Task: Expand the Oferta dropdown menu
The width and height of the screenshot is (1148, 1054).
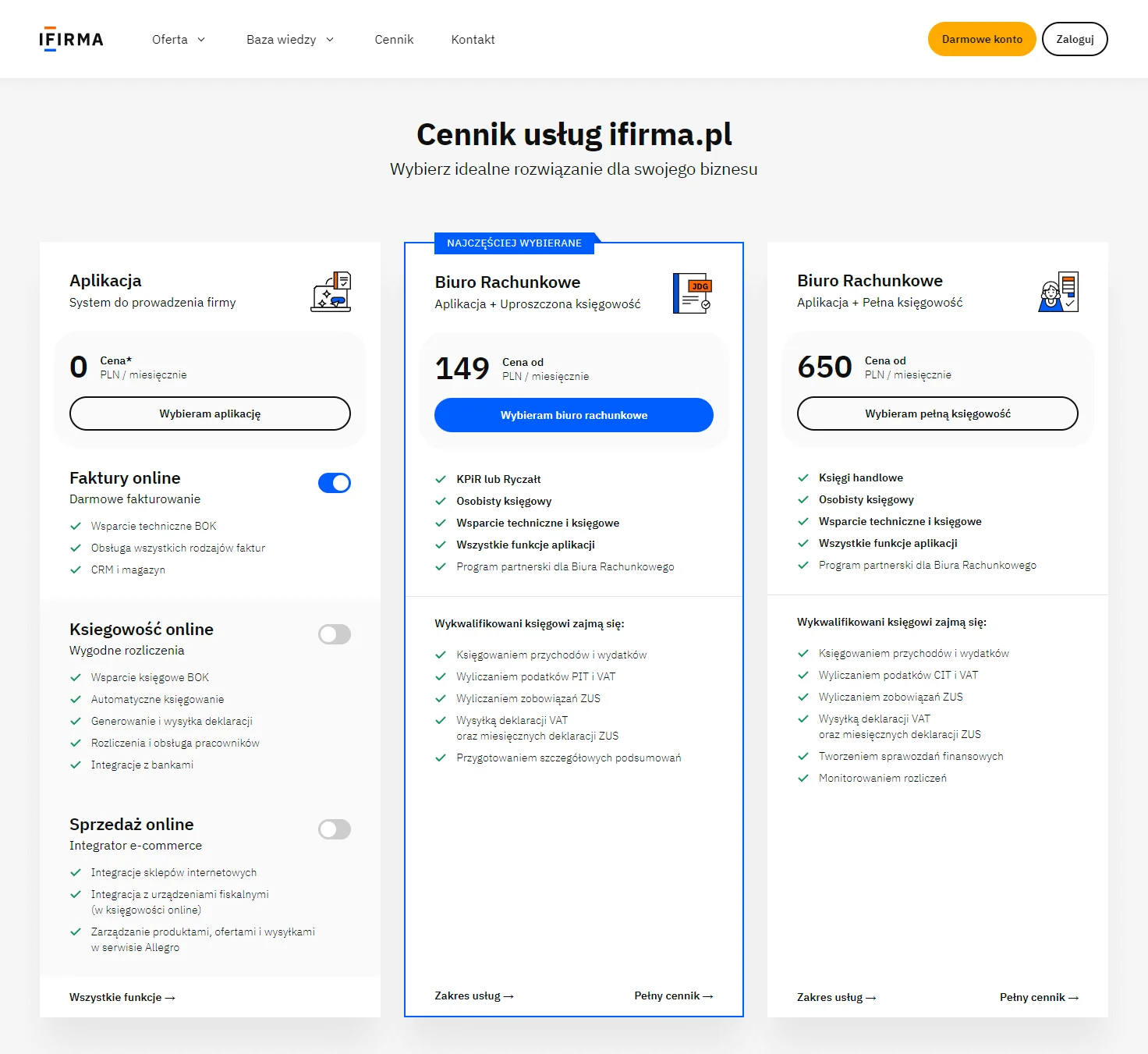Action: pyautogui.click(x=179, y=39)
